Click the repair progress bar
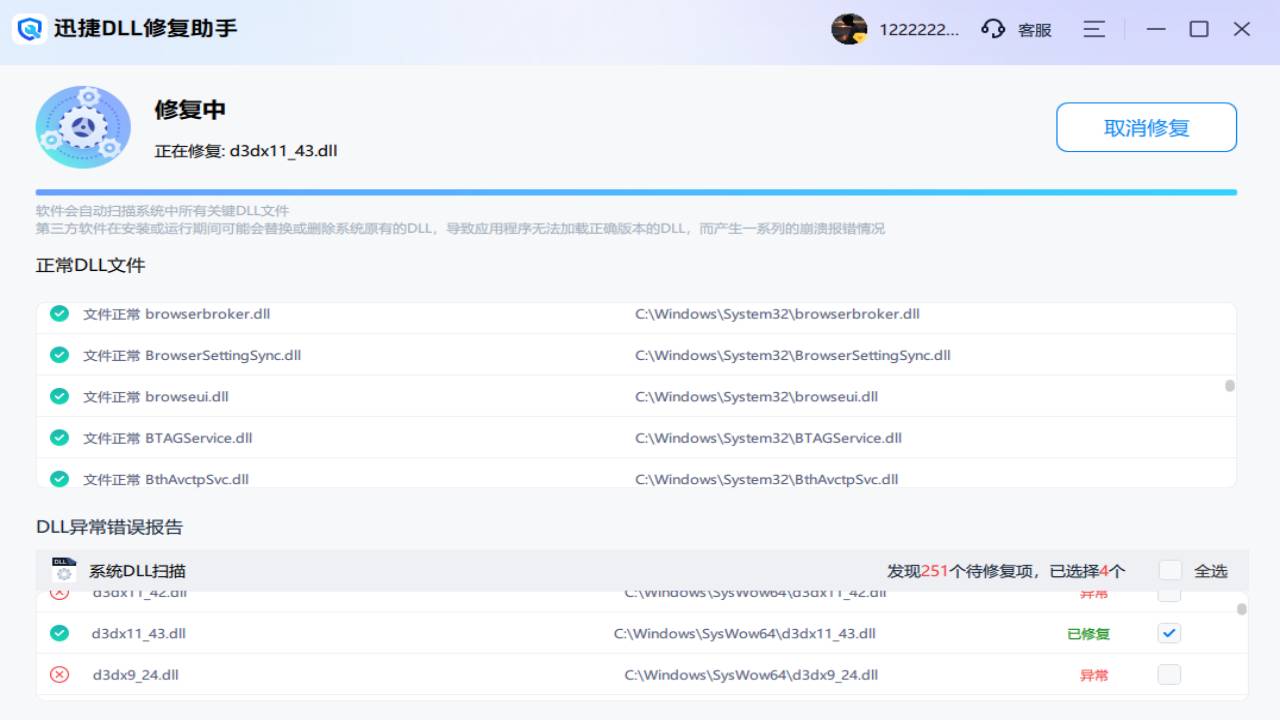 [636, 192]
